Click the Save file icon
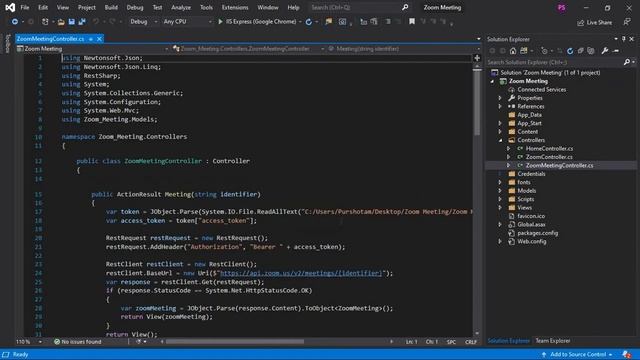 (x=71, y=22)
